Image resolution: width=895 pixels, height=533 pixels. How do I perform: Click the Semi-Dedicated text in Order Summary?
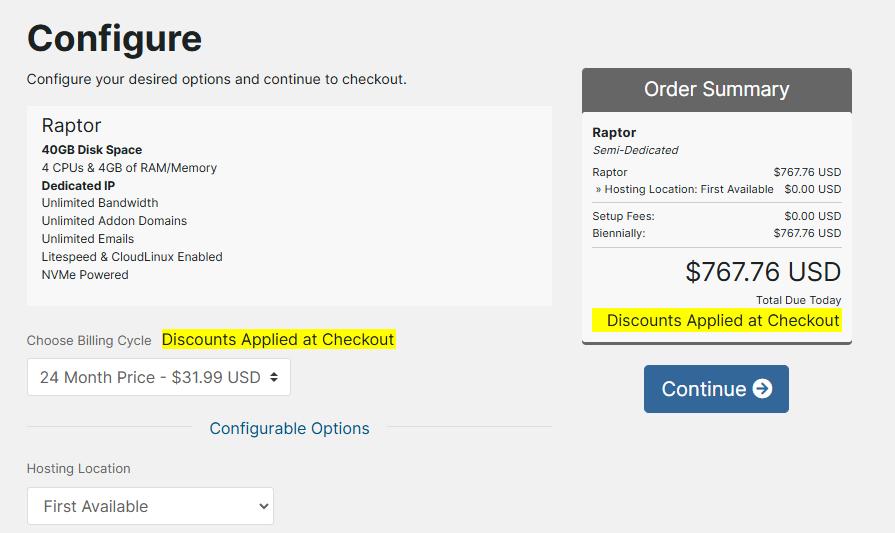click(x=635, y=150)
